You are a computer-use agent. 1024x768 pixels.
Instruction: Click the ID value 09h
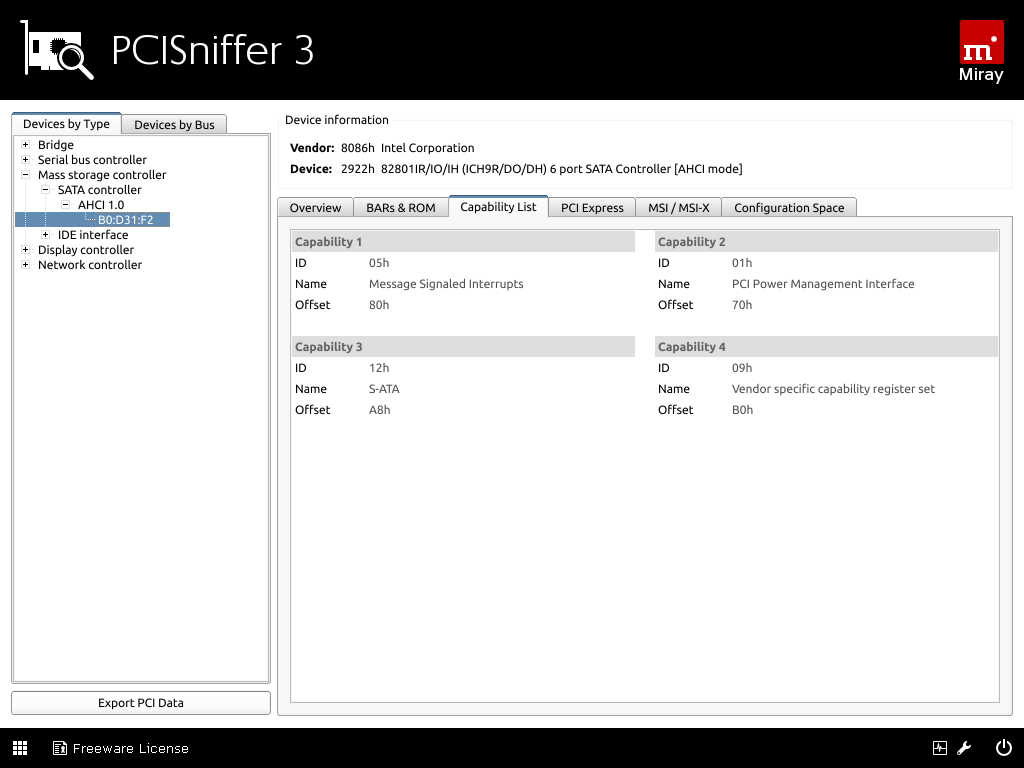742,368
